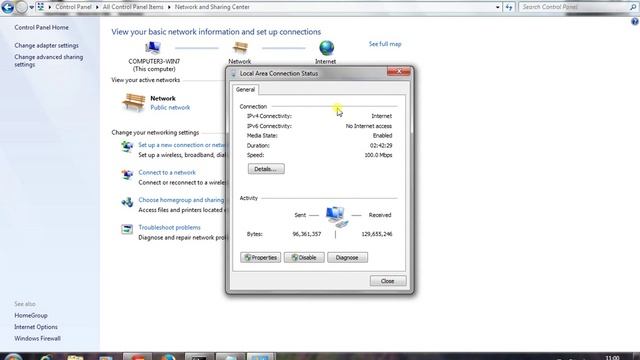Click the Duration value 02:42:29
Screen dimensions: 640x360
381,145
